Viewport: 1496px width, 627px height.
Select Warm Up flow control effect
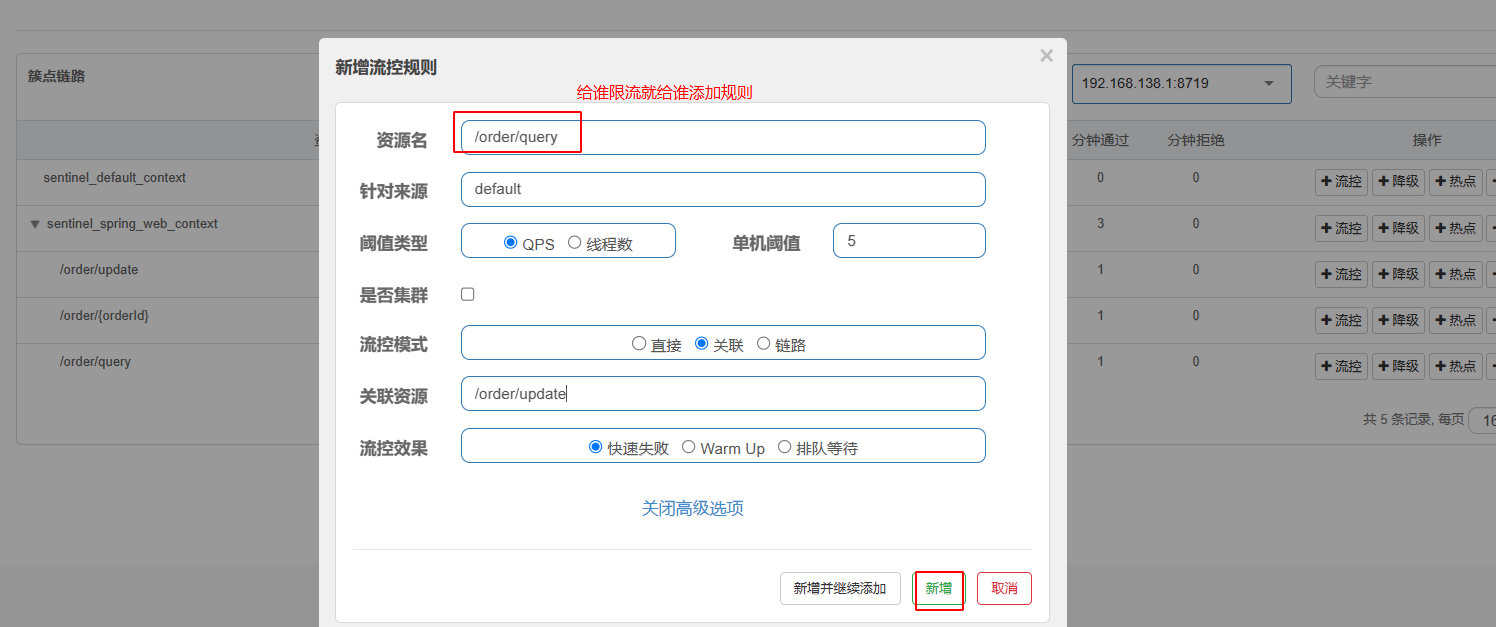pyautogui.click(x=689, y=447)
